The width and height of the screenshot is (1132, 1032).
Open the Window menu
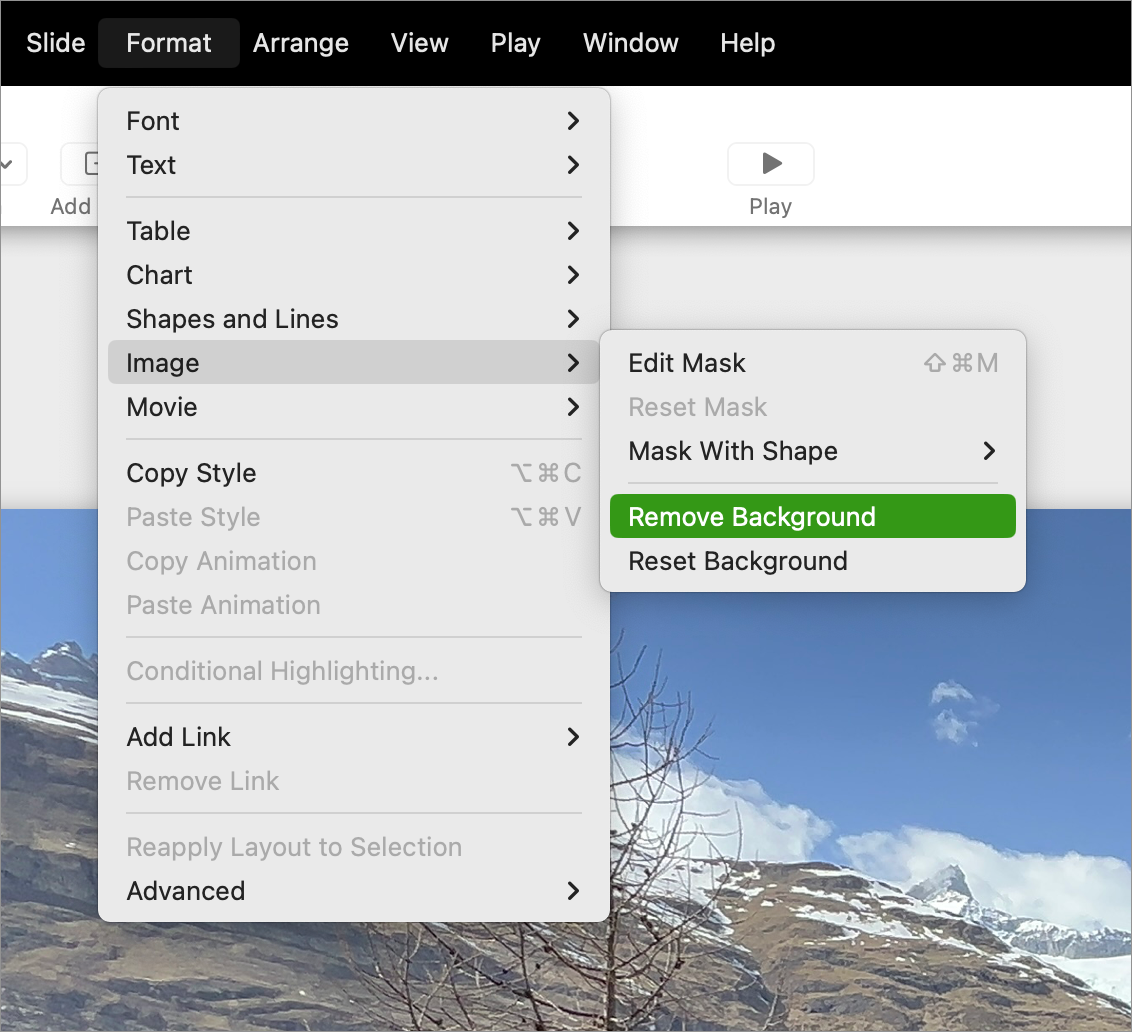pos(630,43)
